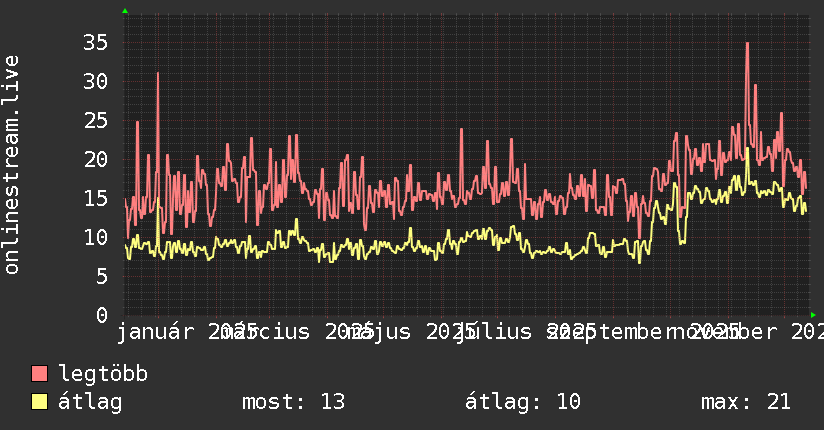Select the átlag legend label next to yellow swatch

click(90, 402)
